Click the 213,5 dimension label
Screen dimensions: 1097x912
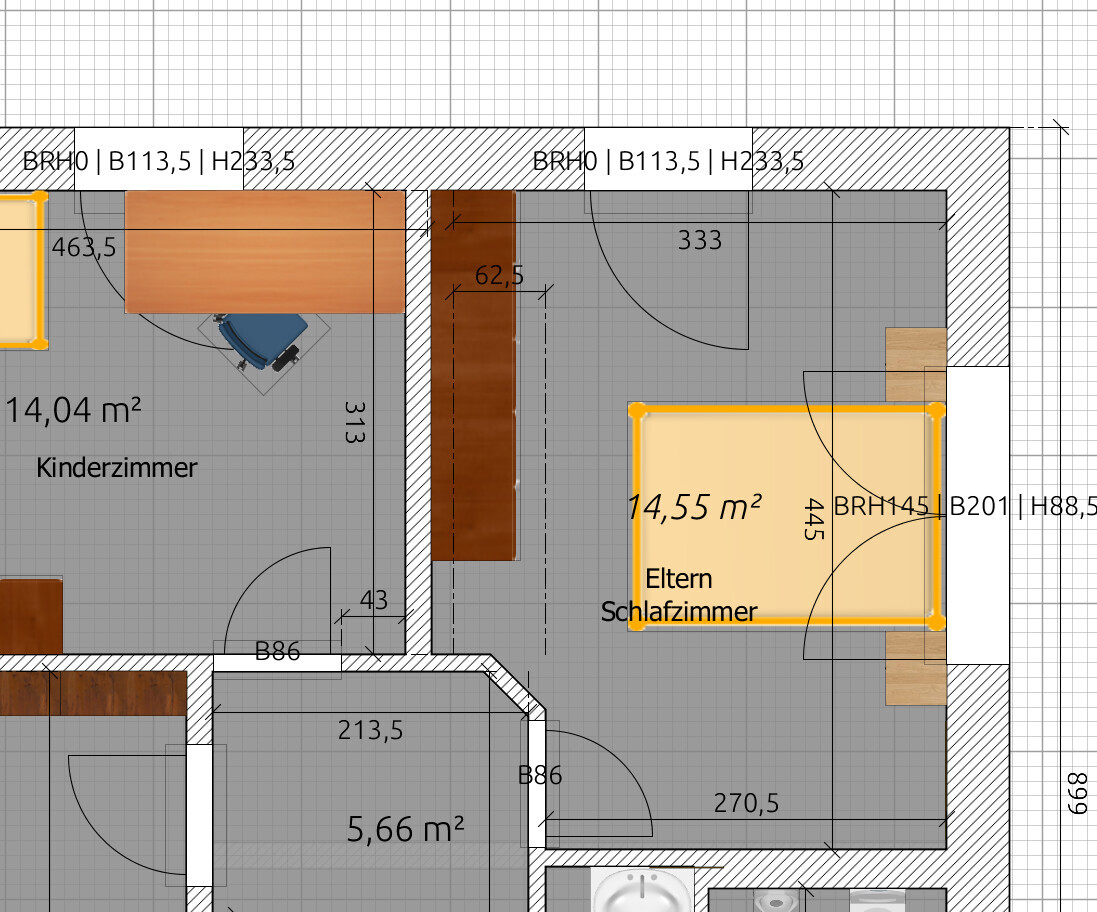[x=370, y=730]
